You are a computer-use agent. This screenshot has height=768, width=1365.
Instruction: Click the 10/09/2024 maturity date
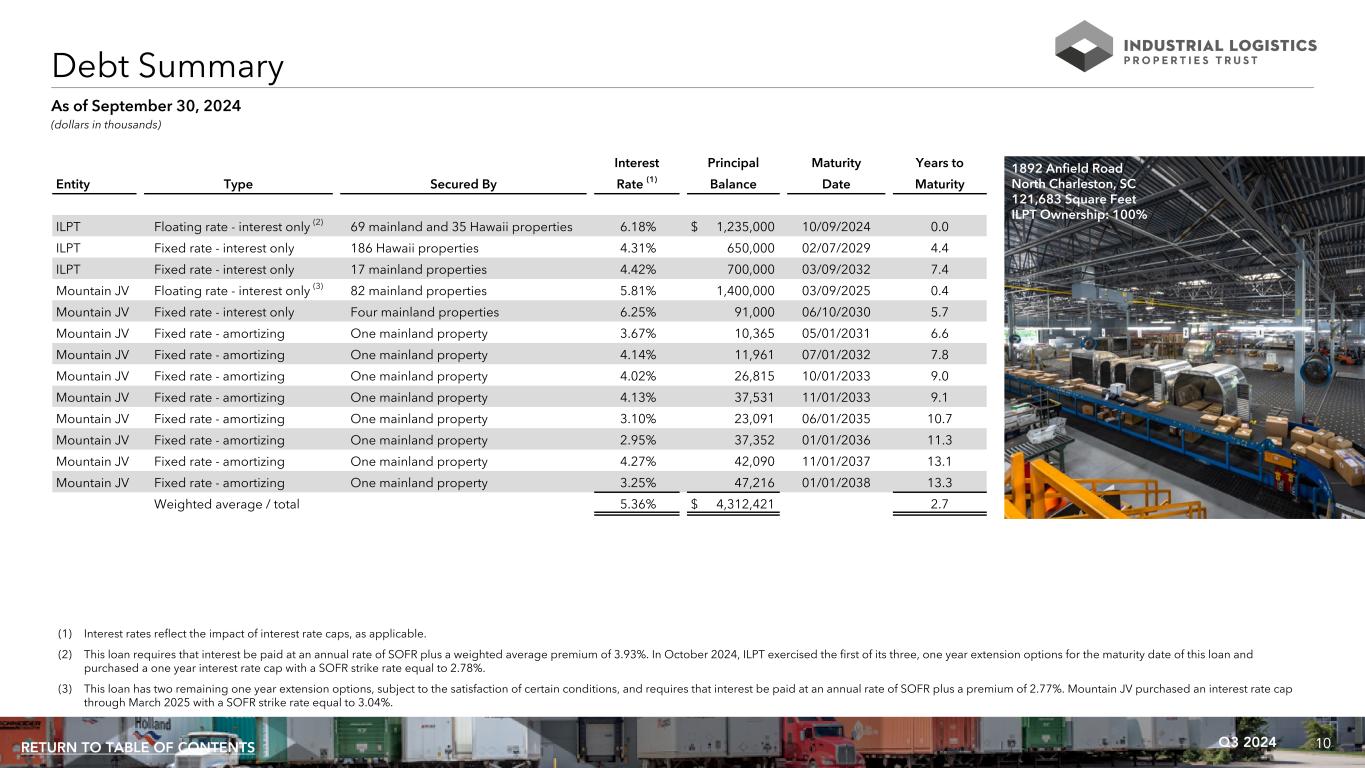pyautogui.click(x=836, y=227)
